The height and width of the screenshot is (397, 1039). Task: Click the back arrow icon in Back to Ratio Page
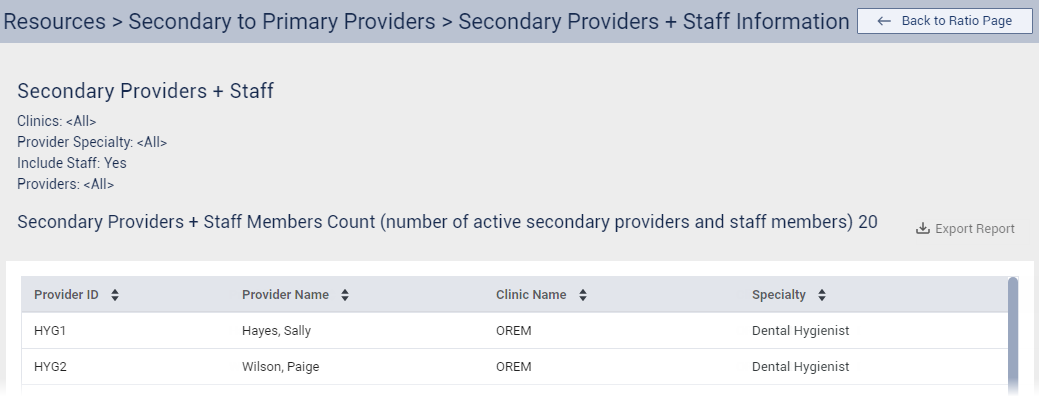point(883,21)
